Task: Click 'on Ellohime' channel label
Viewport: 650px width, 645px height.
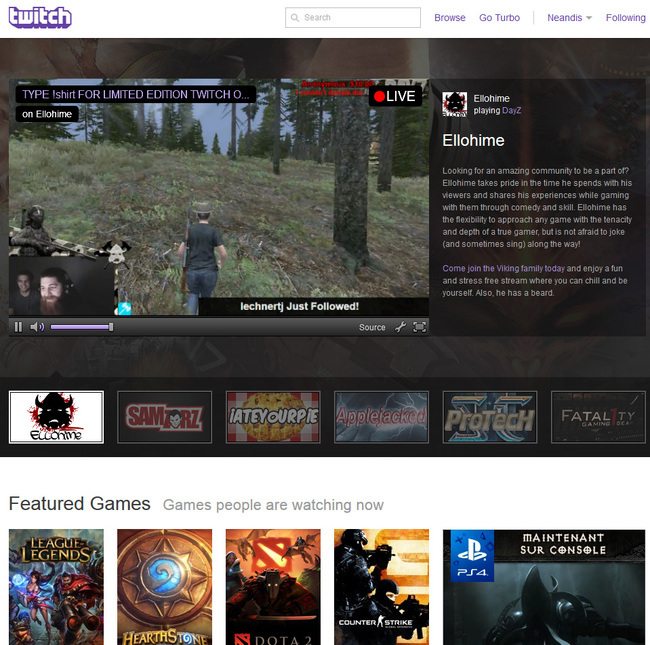Action: pos(47,114)
